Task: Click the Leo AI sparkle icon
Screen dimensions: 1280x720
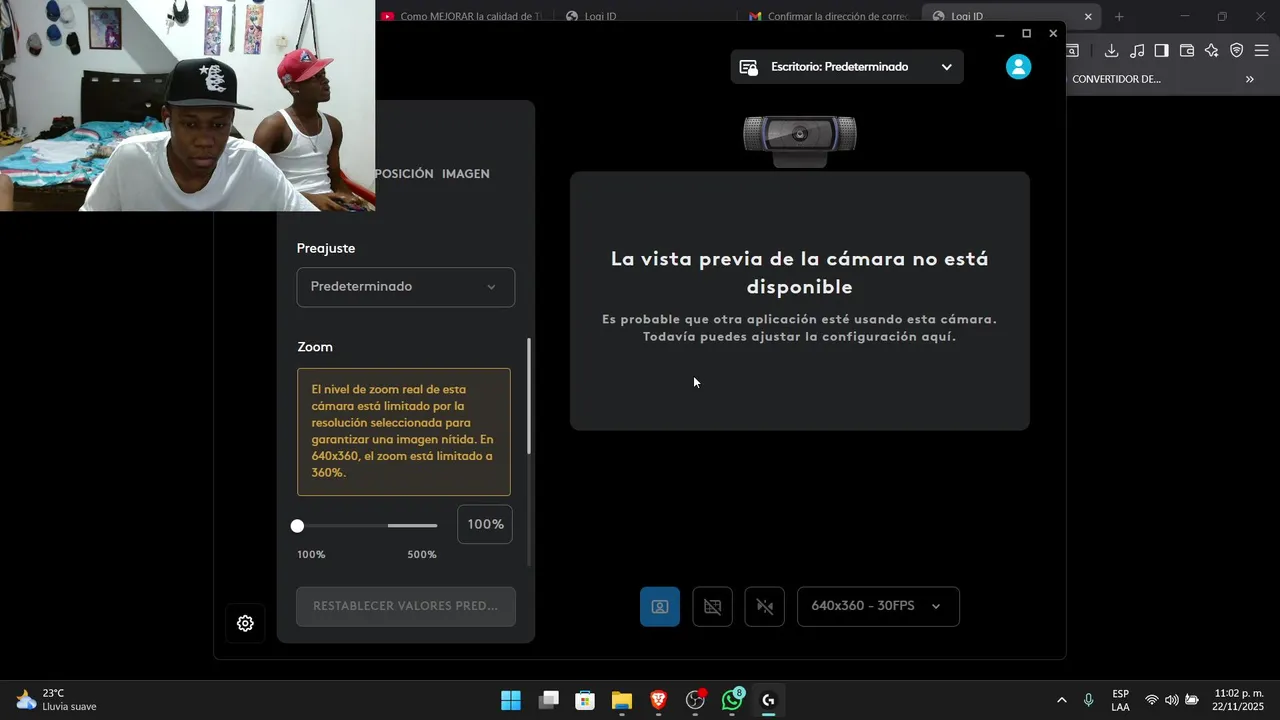Action: [x=1212, y=51]
